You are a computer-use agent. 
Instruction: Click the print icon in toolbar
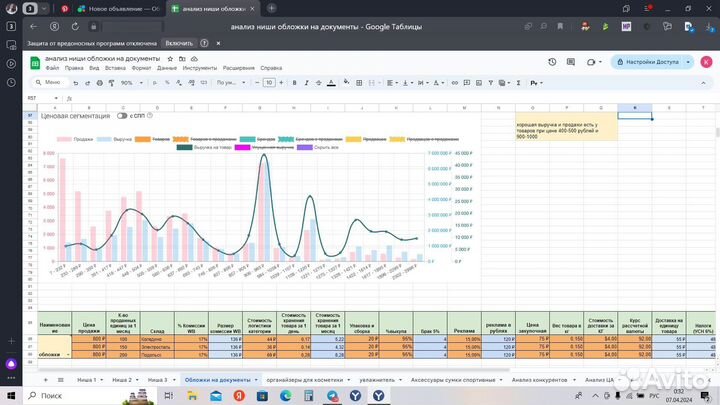(x=98, y=82)
